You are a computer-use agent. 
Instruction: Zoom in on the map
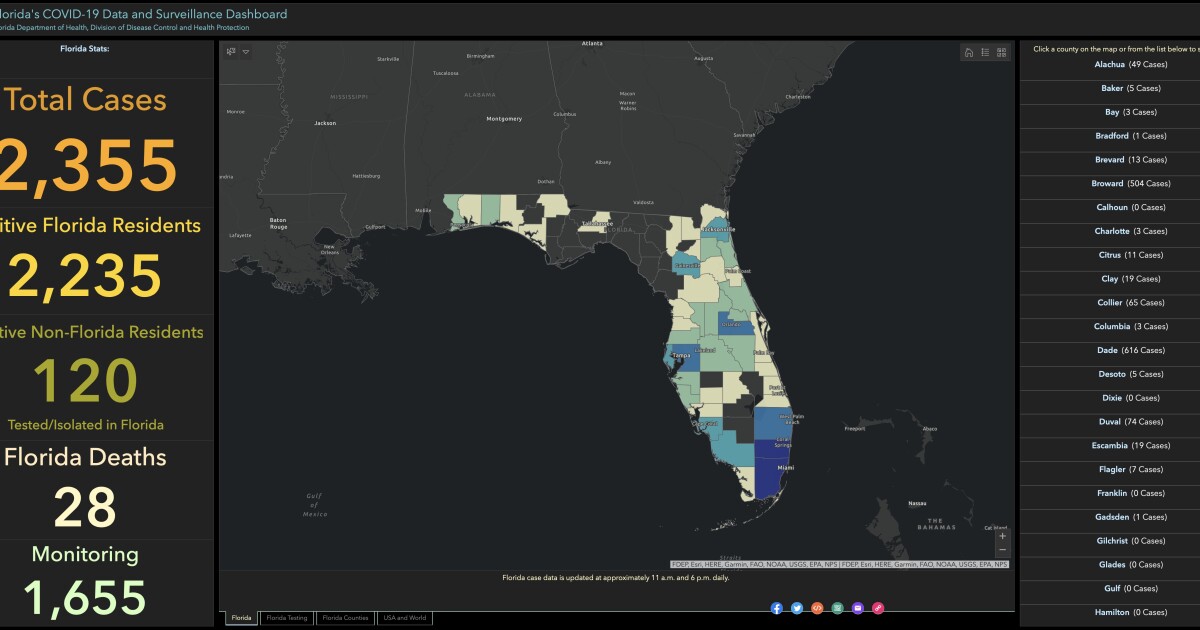click(1003, 536)
